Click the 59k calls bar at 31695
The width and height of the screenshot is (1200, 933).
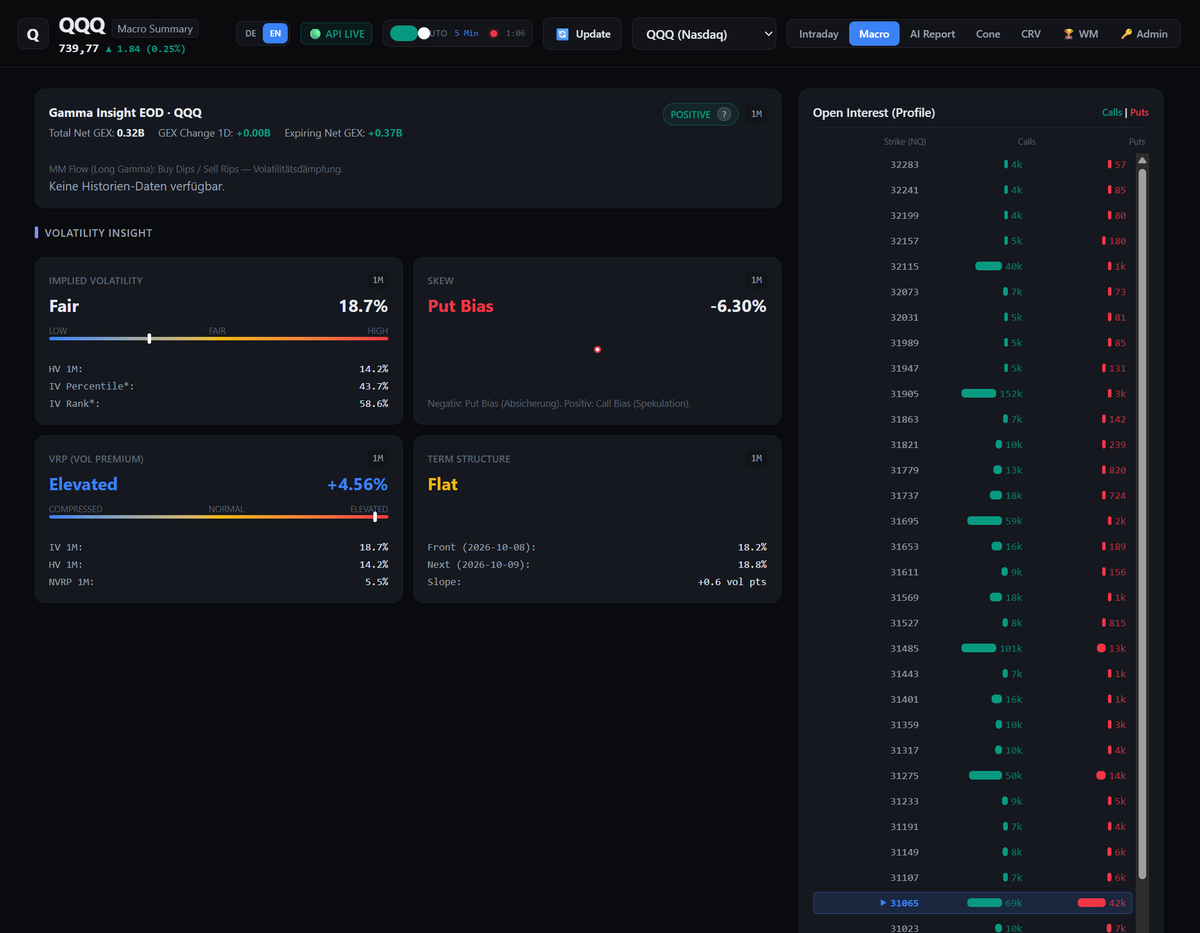(x=984, y=521)
